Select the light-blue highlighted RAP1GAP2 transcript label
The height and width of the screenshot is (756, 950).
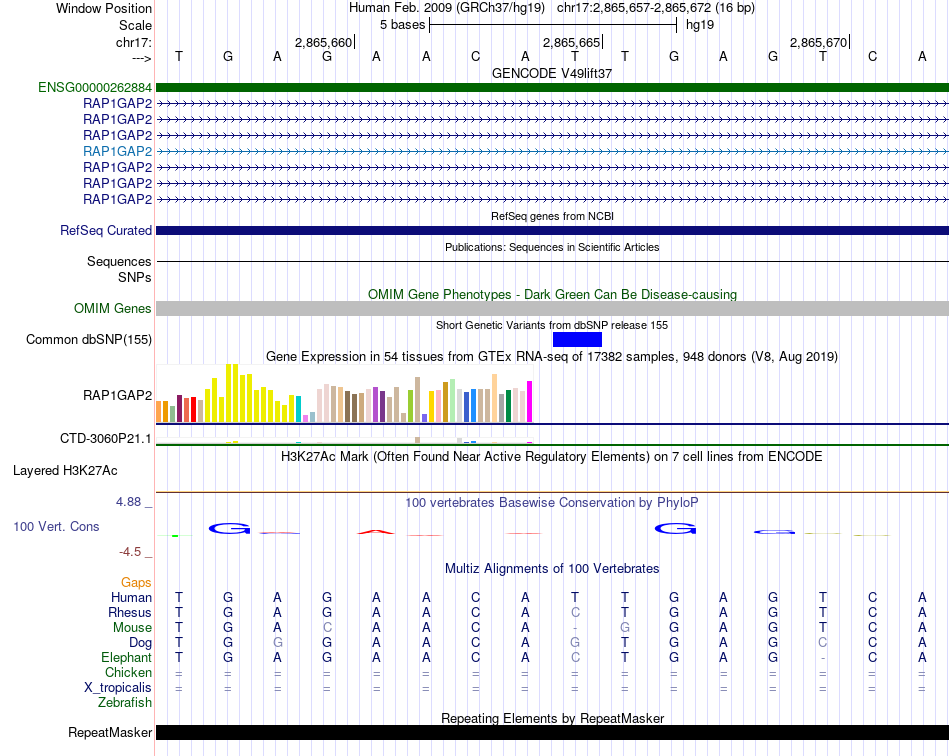pos(117,151)
